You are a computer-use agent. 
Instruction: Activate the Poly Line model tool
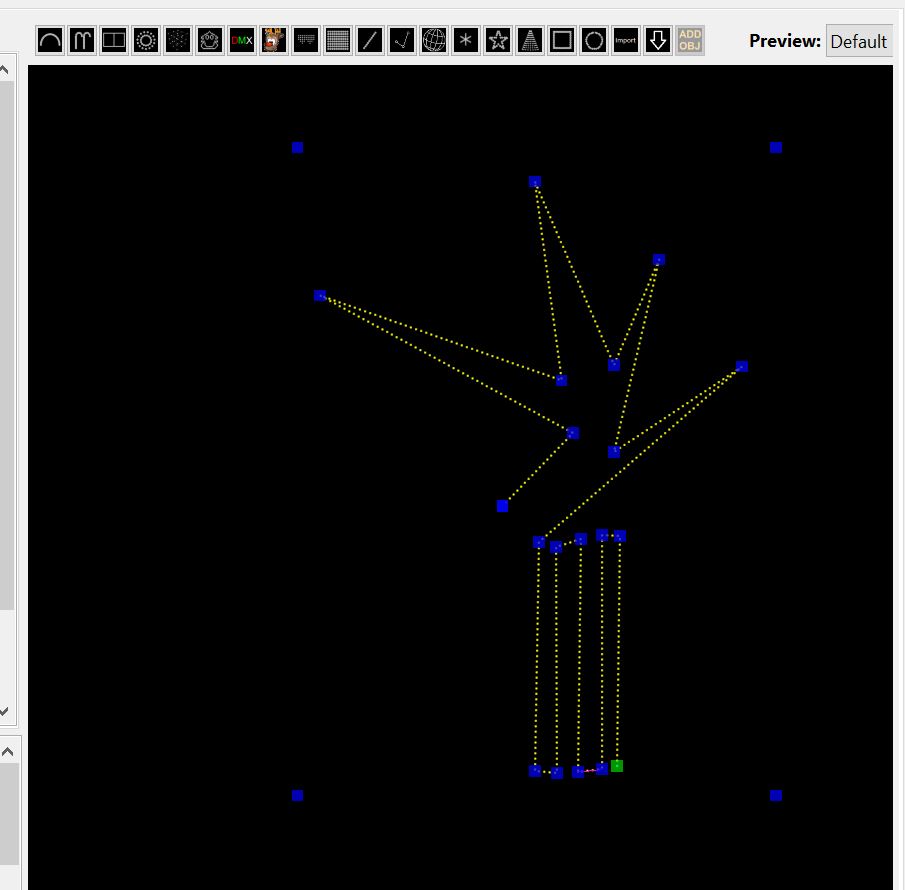pyautogui.click(x=402, y=41)
